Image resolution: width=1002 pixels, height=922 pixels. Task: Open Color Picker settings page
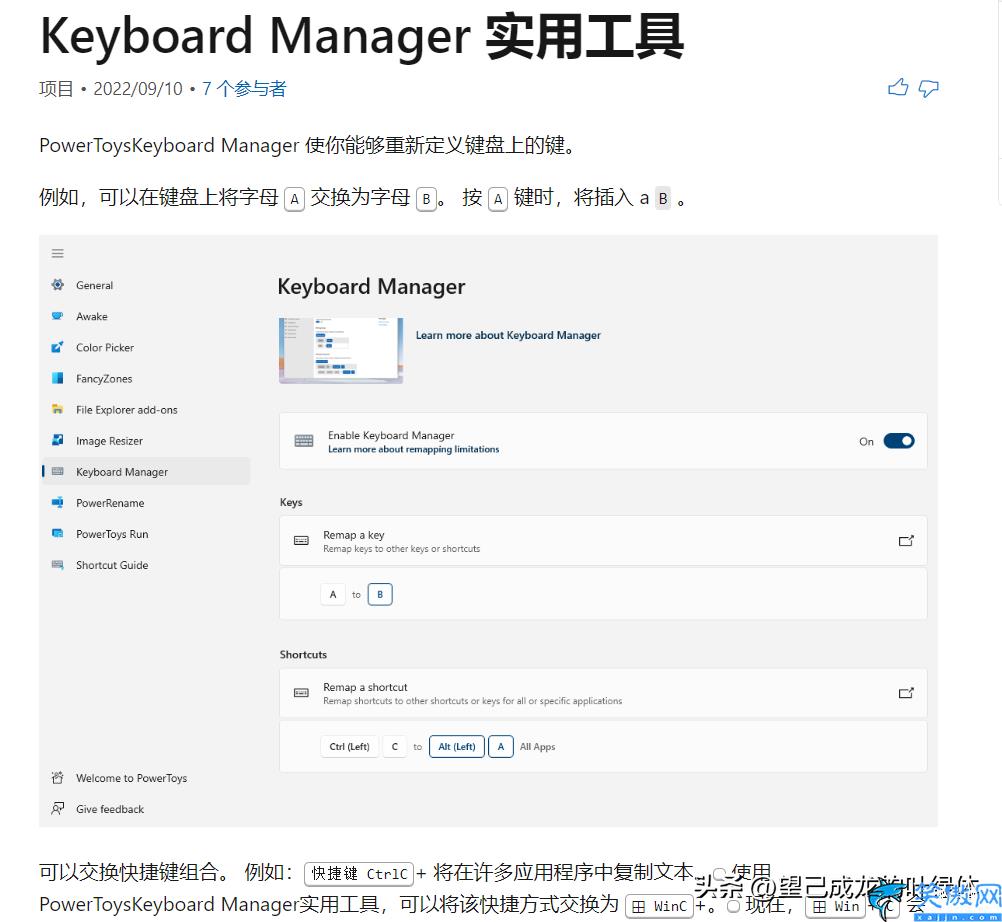click(146, 348)
